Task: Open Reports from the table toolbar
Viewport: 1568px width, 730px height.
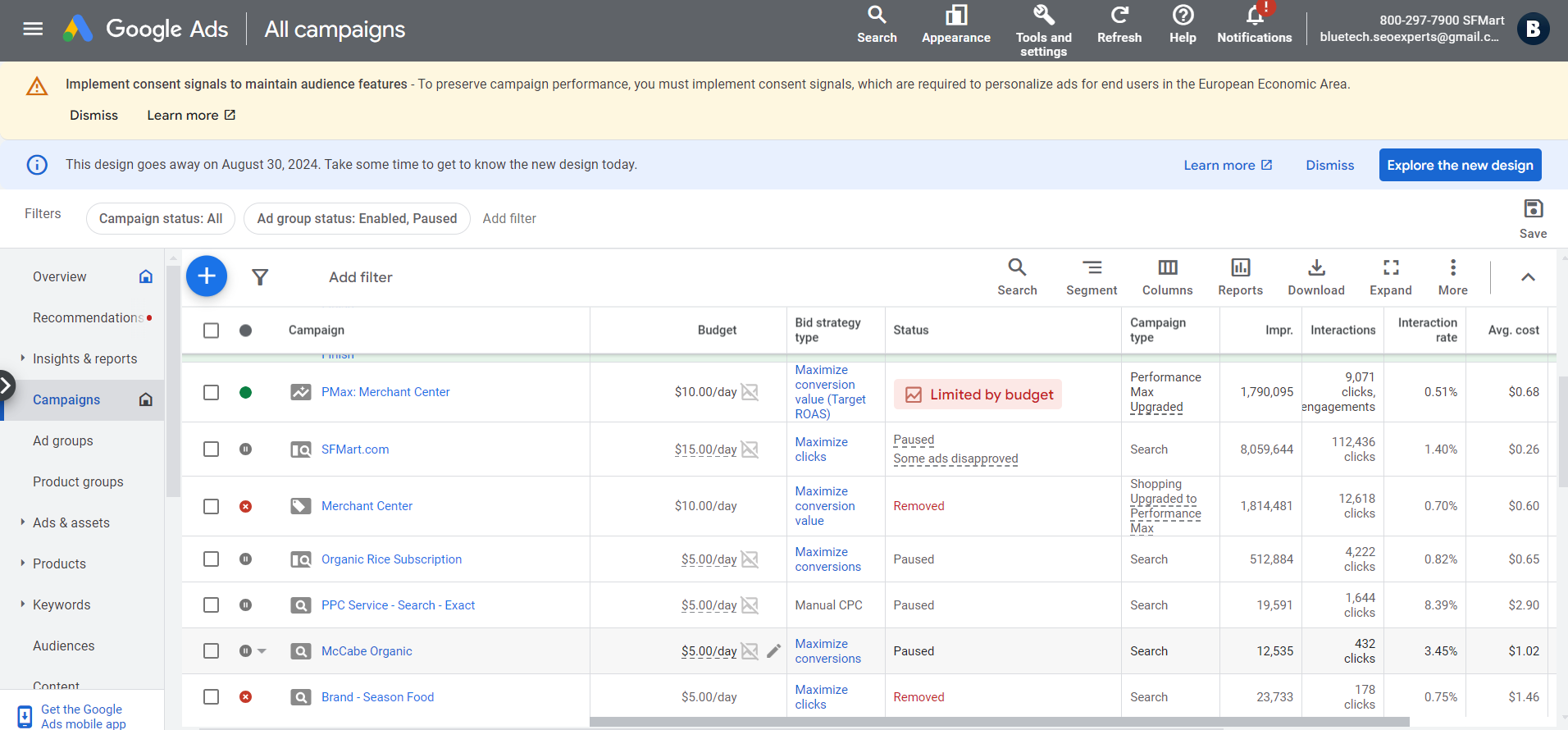Action: [1240, 277]
